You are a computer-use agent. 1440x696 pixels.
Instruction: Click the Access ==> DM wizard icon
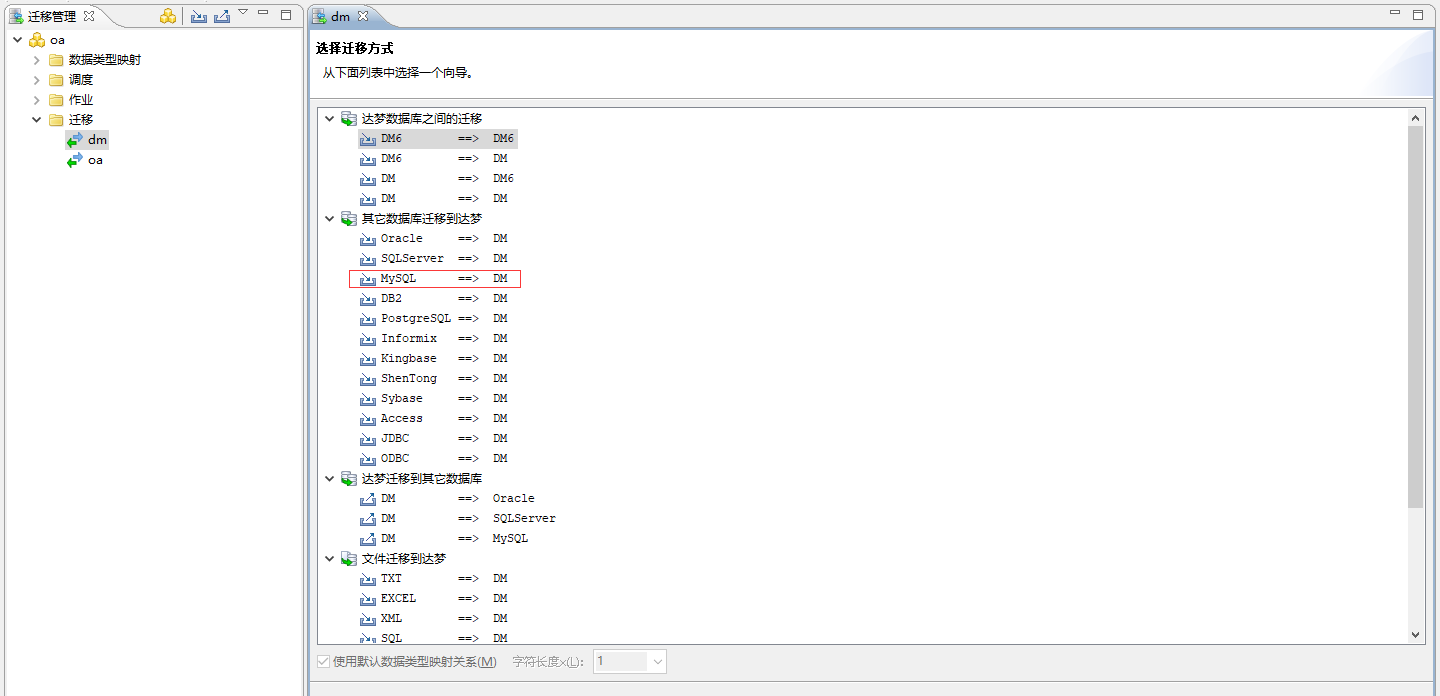[x=368, y=418]
